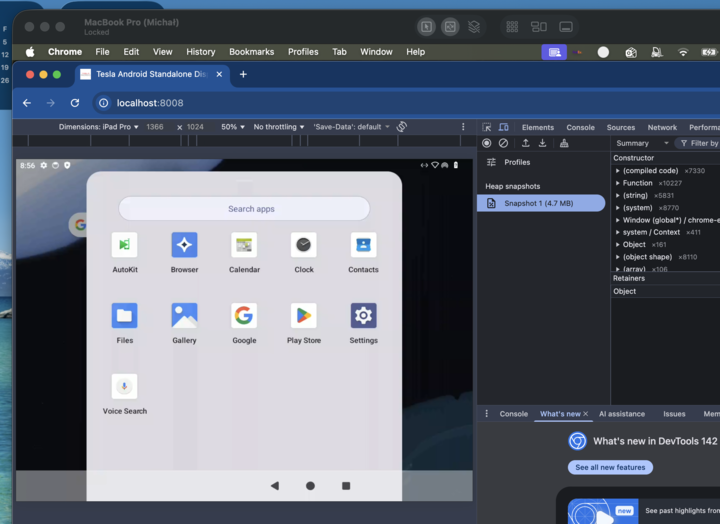Image resolution: width=720 pixels, height=524 pixels.
Task: Open a new Chrome tab
Action: pyautogui.click(x=243, y=74)
